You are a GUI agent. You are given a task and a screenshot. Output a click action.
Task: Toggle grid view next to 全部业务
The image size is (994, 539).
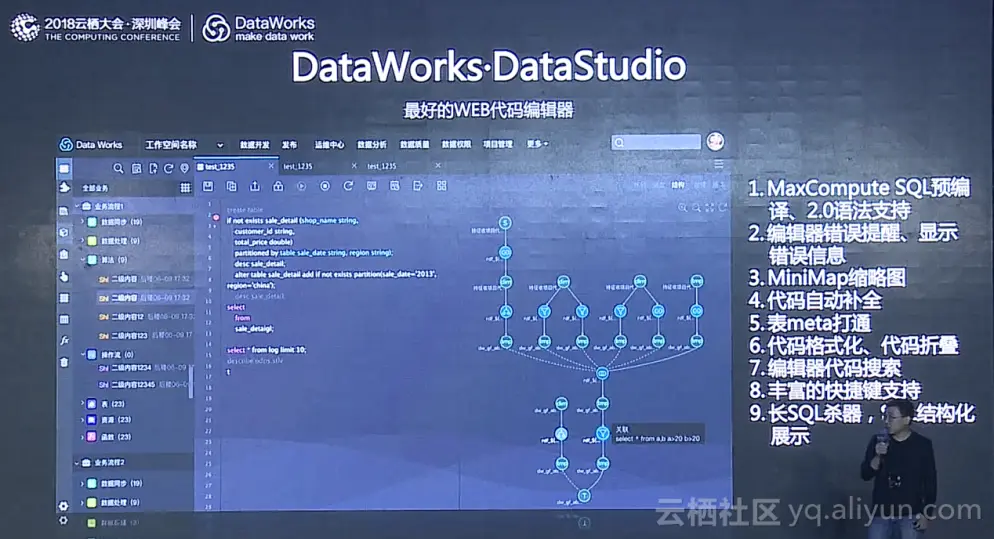tap(185, 188)
